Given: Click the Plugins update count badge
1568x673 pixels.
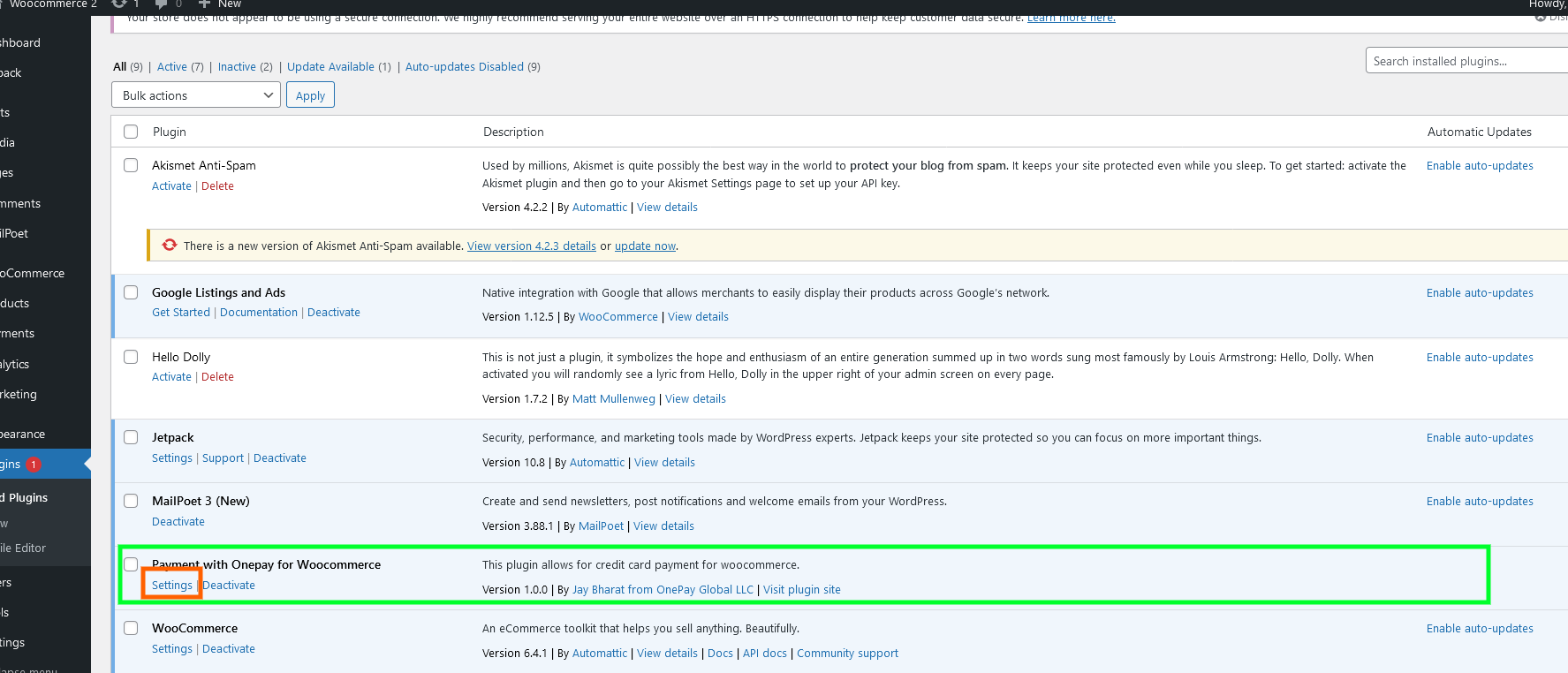Looking at the screenshot, I should [34, 465].
